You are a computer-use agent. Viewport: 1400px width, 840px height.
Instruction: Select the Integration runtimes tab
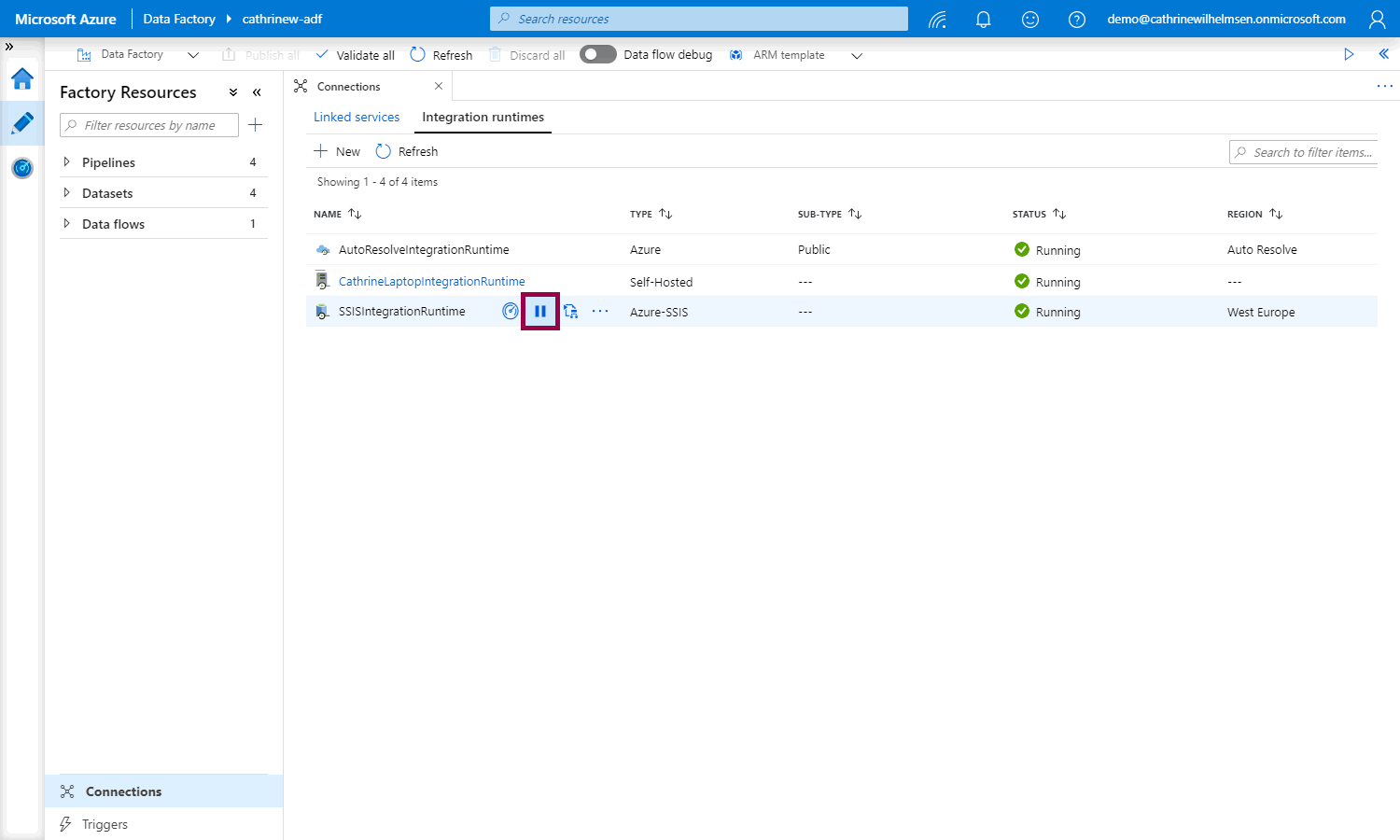[483, 118]
